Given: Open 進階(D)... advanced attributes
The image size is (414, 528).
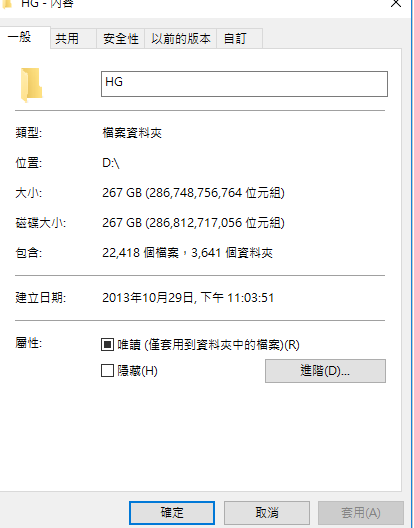Looking at the screenshot, I should click(x=325, y=371).
